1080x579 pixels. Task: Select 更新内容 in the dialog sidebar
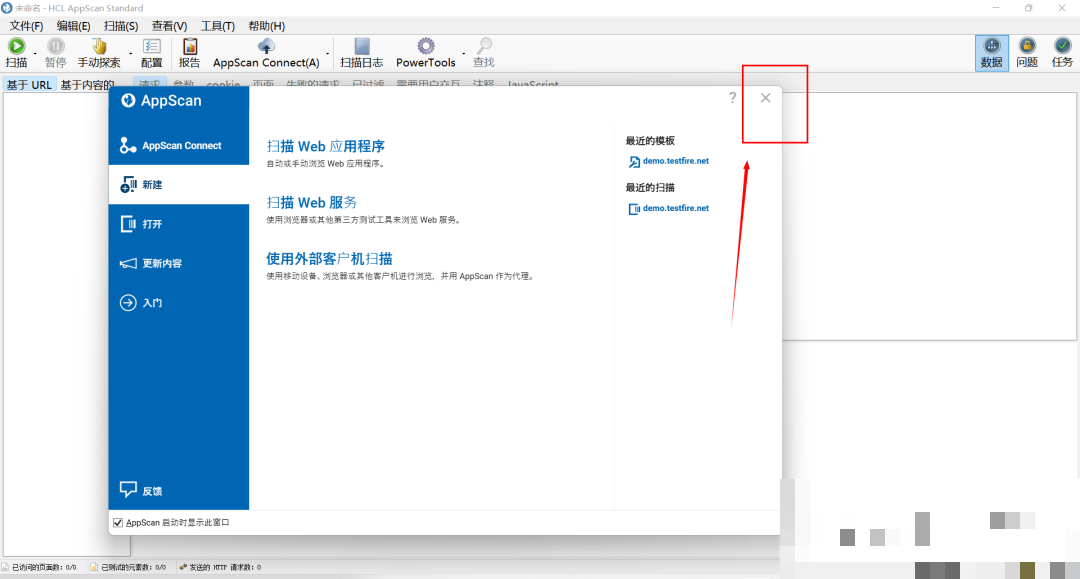pyautogui.click(x=178, y=263)
